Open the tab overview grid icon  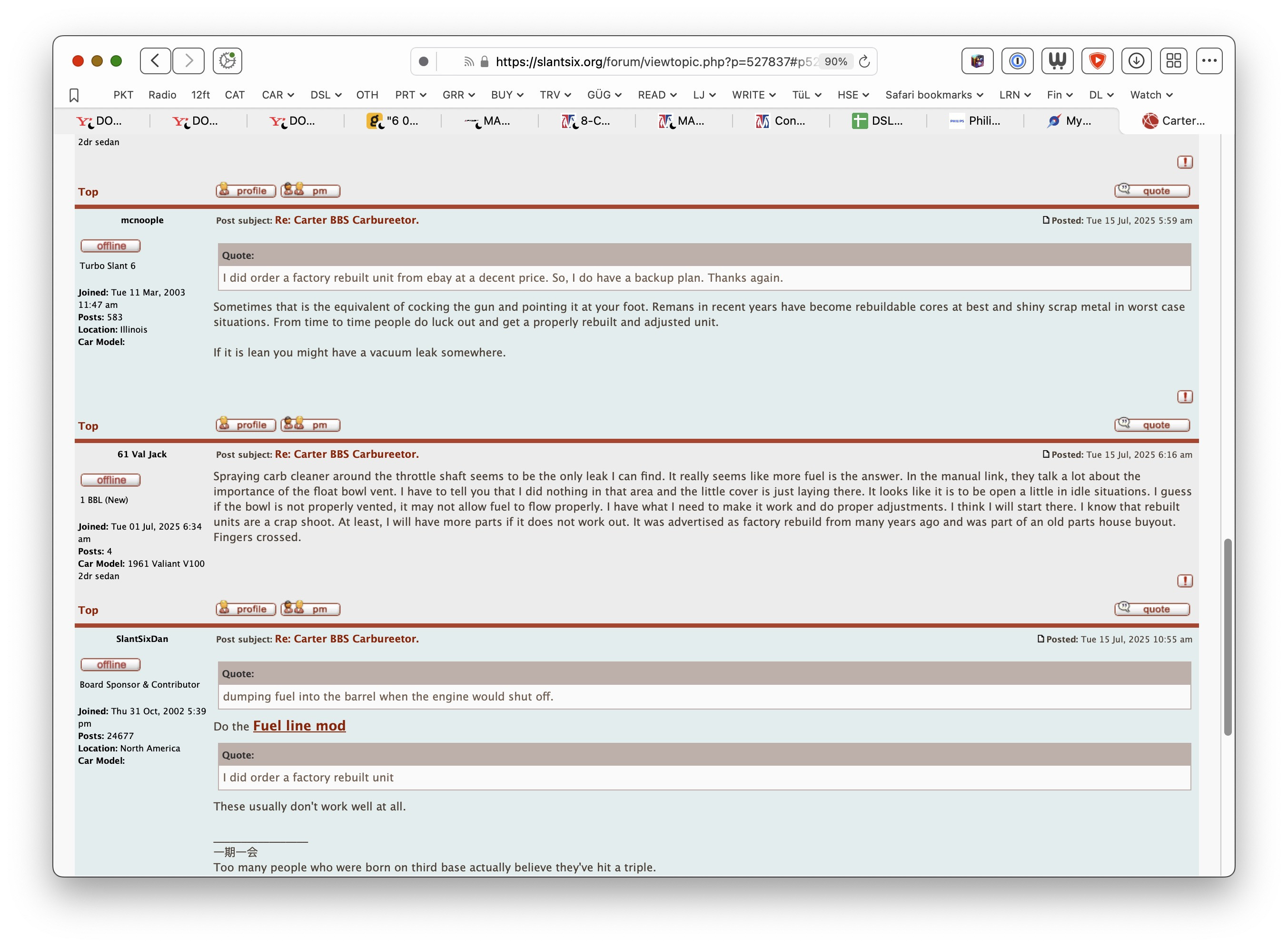[1173, 61]
